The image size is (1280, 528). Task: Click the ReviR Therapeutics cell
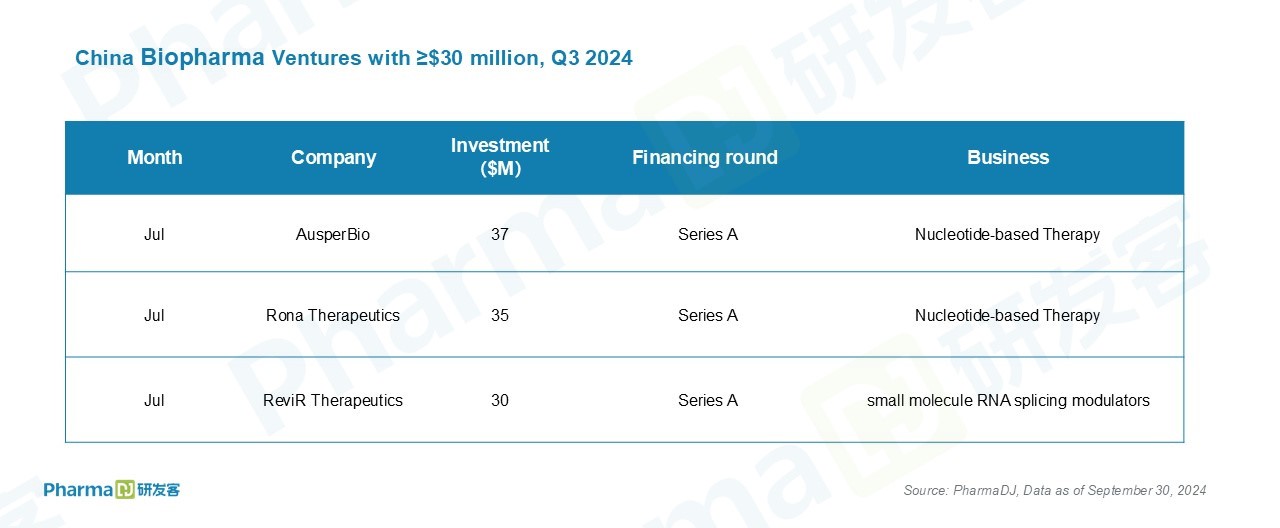[x=333, y=401]
